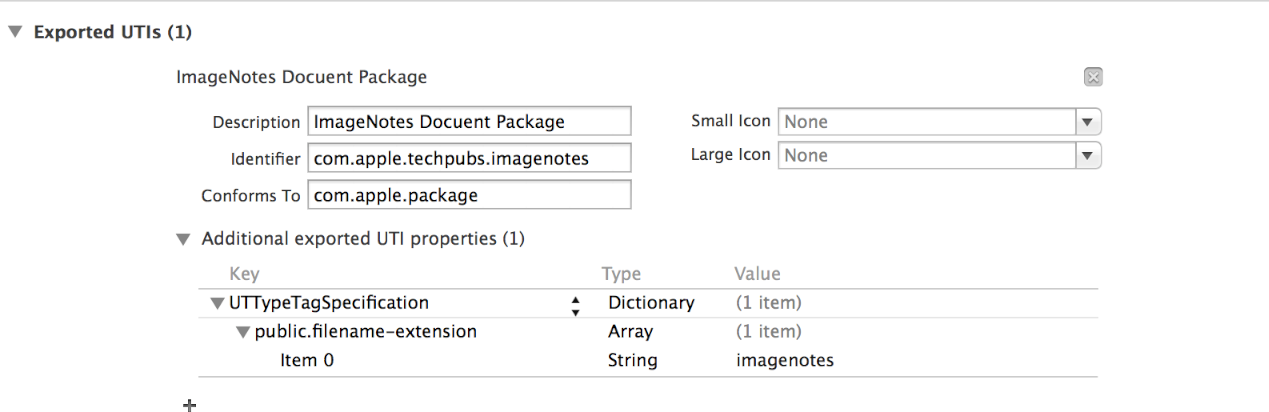Focus the Identifier text field
Viewport: 1269px width, 412px height.
click(469, 158)
